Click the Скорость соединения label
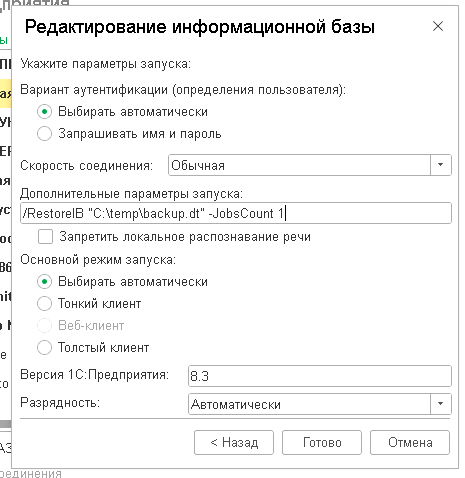465x478 pixels. point(86,165)
